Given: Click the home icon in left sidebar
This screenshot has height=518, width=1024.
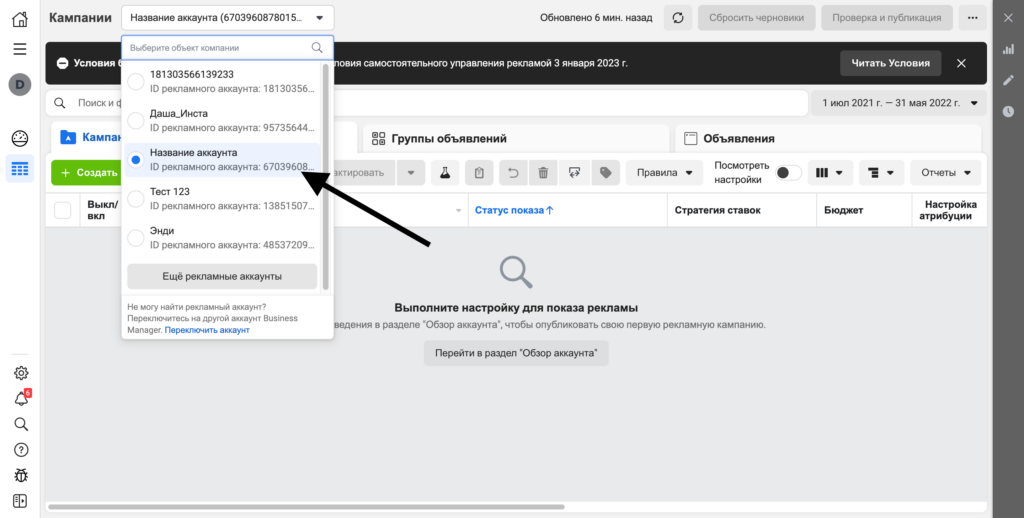Looking at the screenshot, I should (x=20, y=18).
